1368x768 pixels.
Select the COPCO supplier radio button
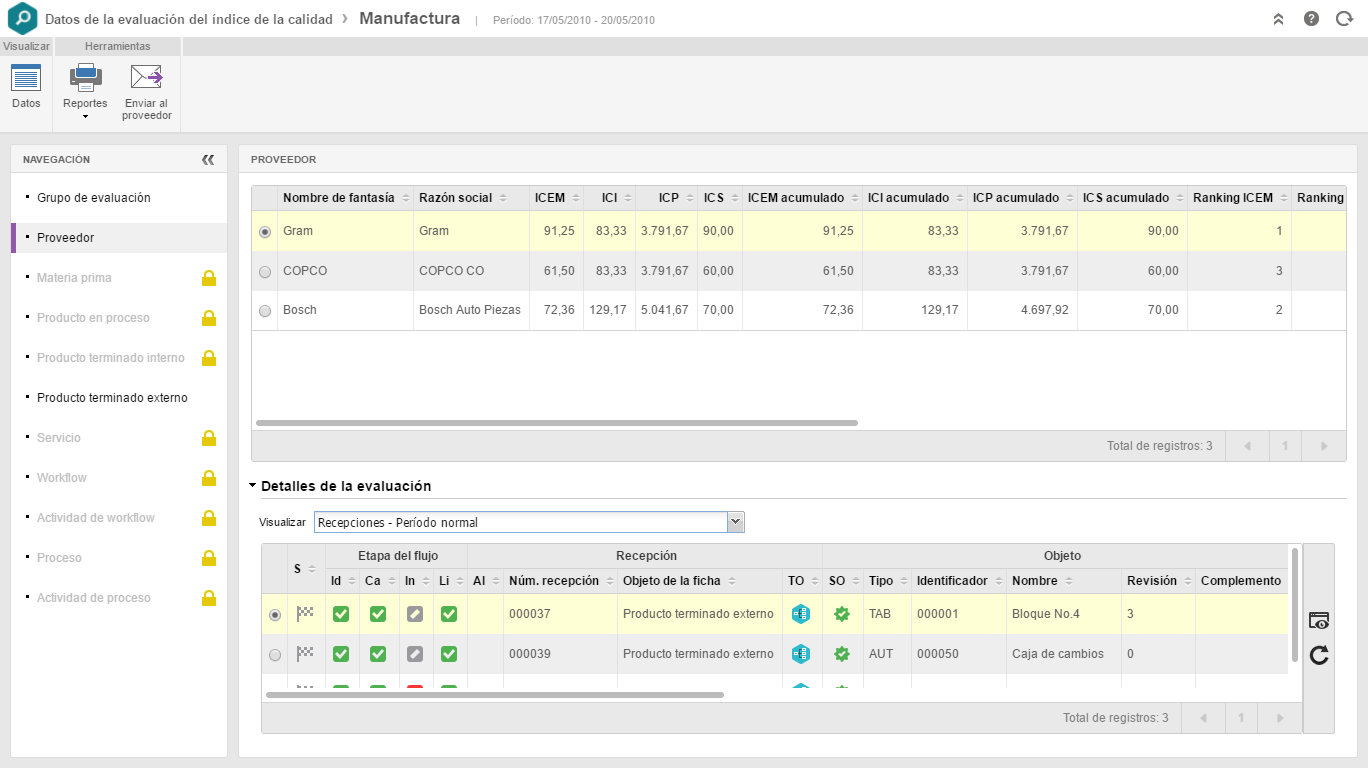point(265,272)
